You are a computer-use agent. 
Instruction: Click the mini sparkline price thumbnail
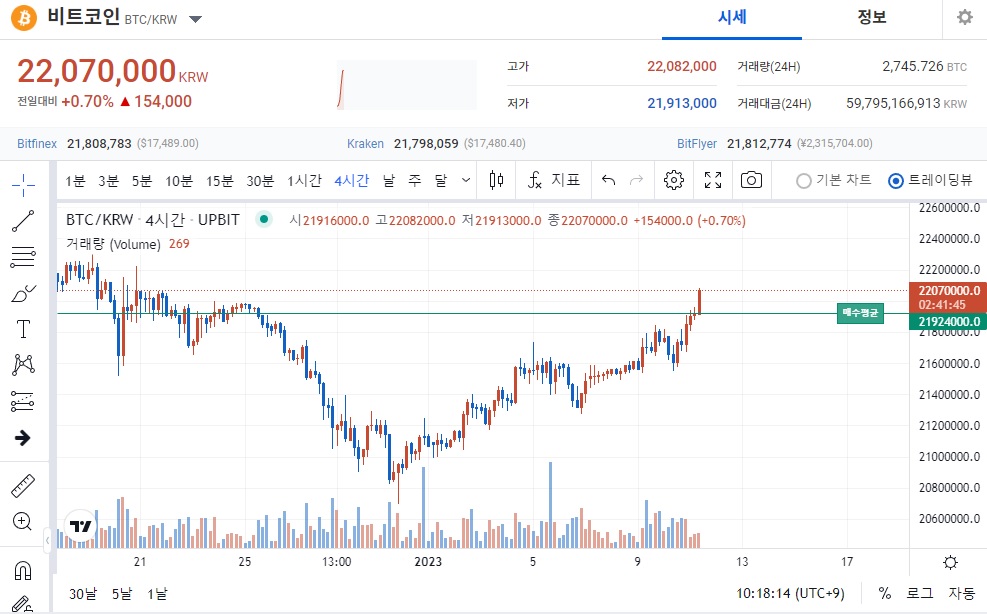click(407, 85)
